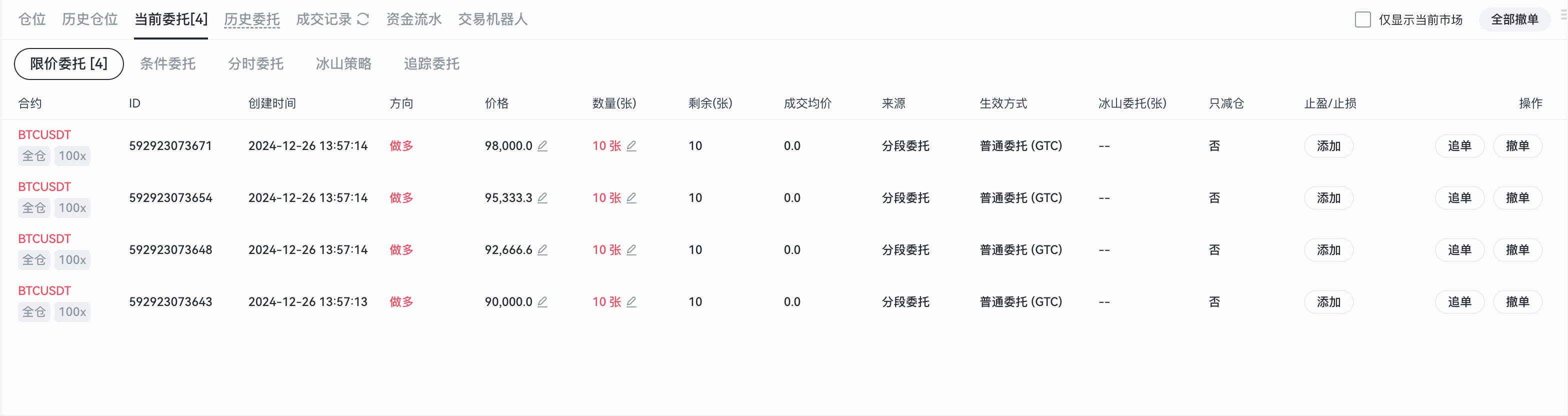This screenshot has height=416, width=1568.
Task: Edit quantity pencil on the 98,000.0 order row
Action: click(x=631, y=145)
